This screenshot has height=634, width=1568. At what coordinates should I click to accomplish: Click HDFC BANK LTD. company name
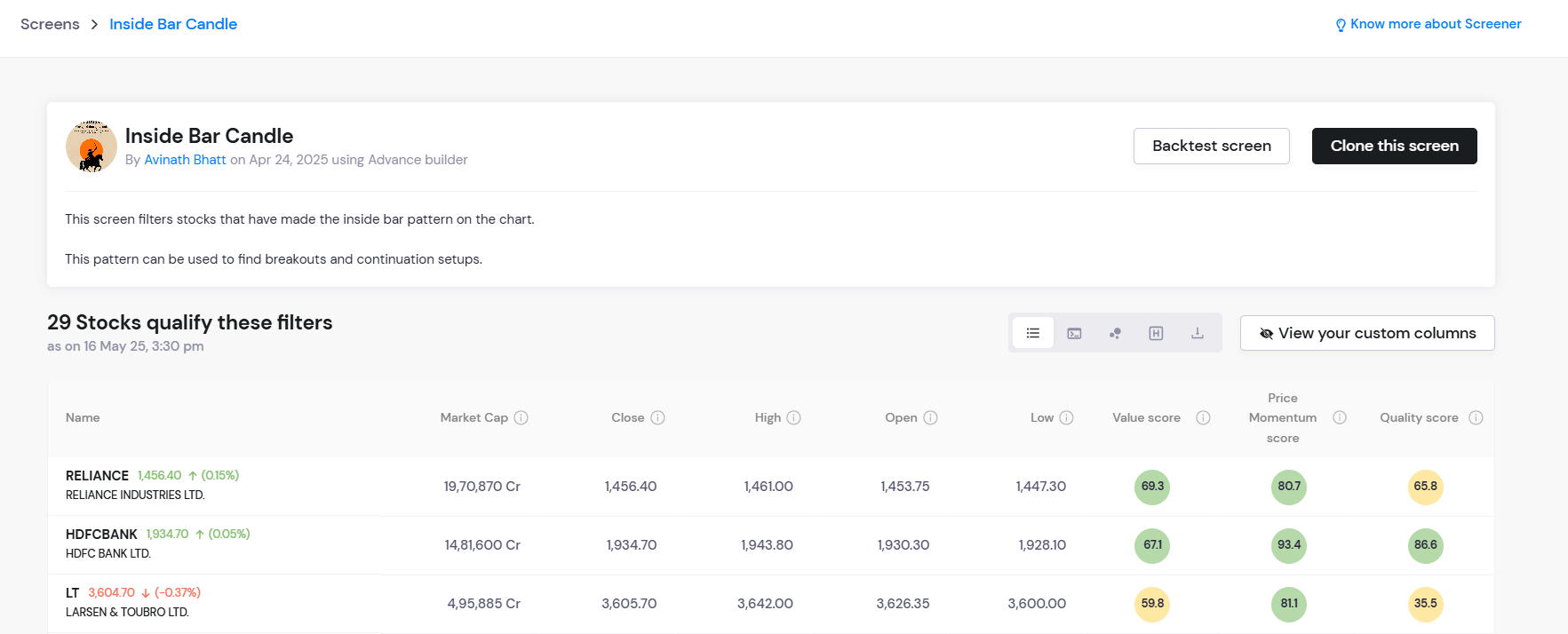(x=108, y=554)
